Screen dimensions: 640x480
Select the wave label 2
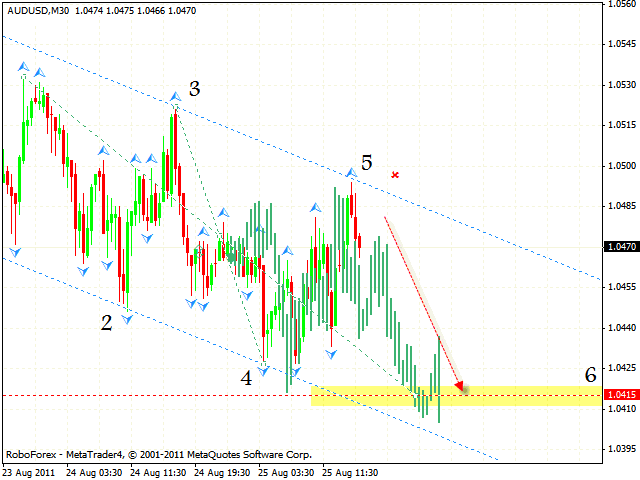(107, 323)
